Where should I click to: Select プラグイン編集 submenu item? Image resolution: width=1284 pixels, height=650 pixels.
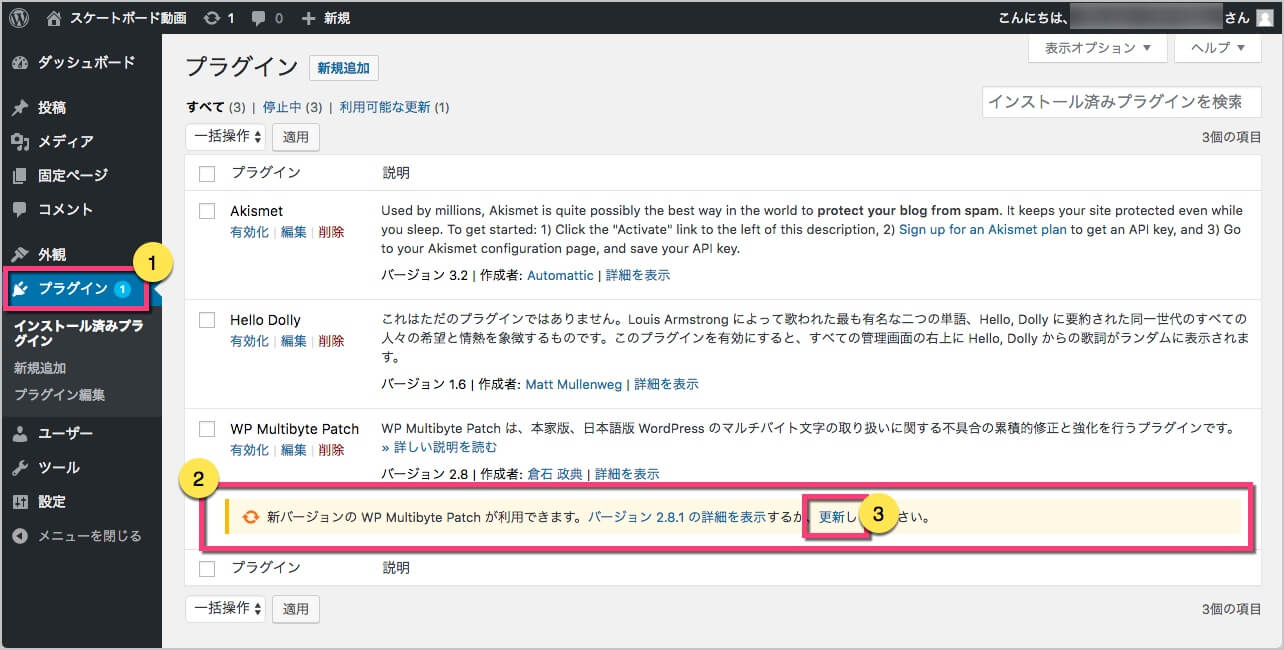click(x=59, y=394)
